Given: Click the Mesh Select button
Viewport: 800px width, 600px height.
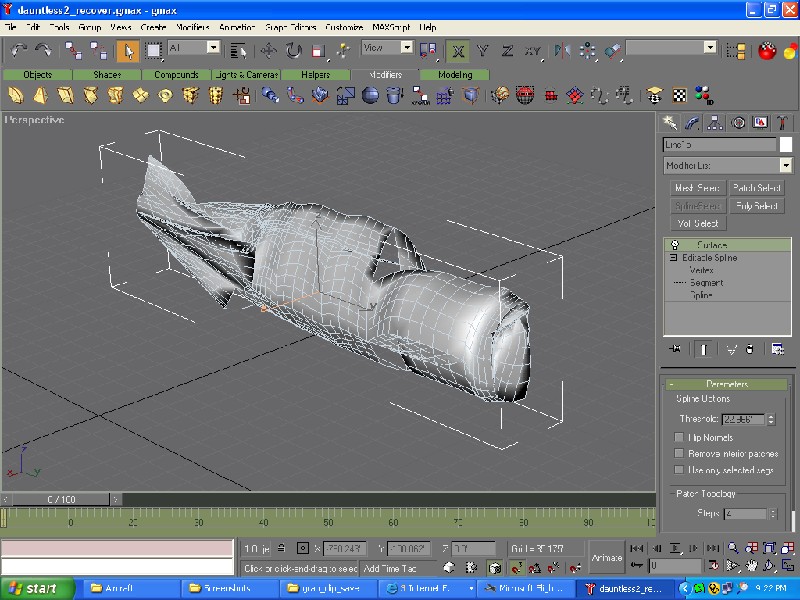Looking at the screenshot, I should coord(697,188).
